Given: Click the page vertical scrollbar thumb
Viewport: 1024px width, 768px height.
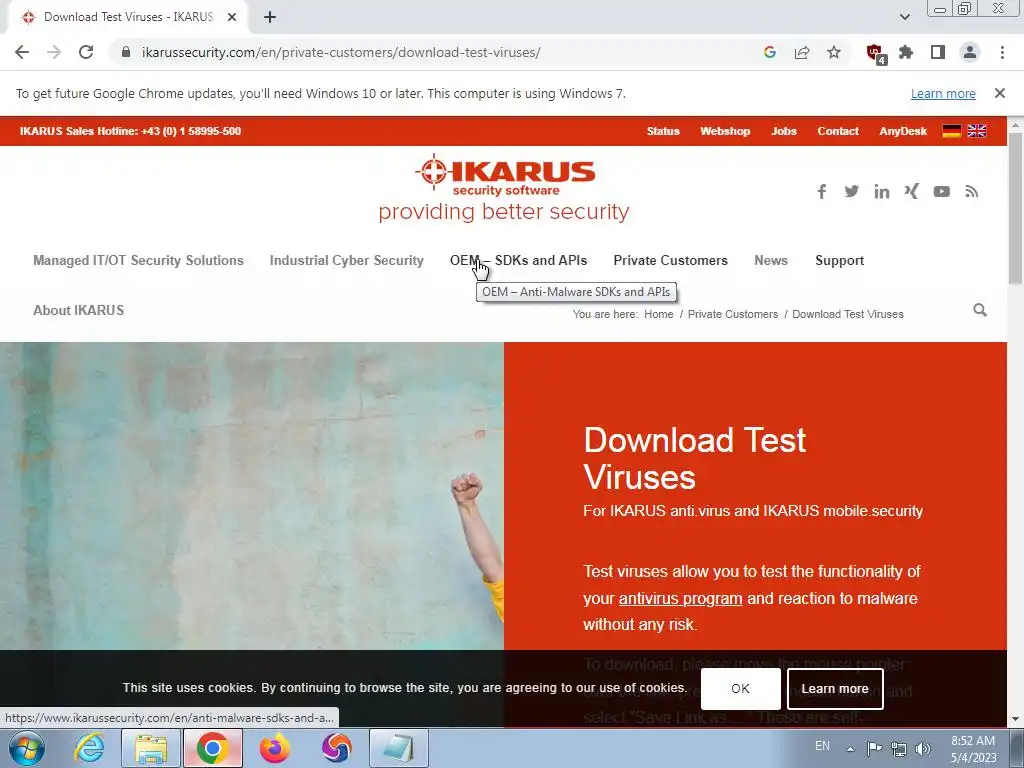Looking at the screenshot, I should pos(1015,208).
